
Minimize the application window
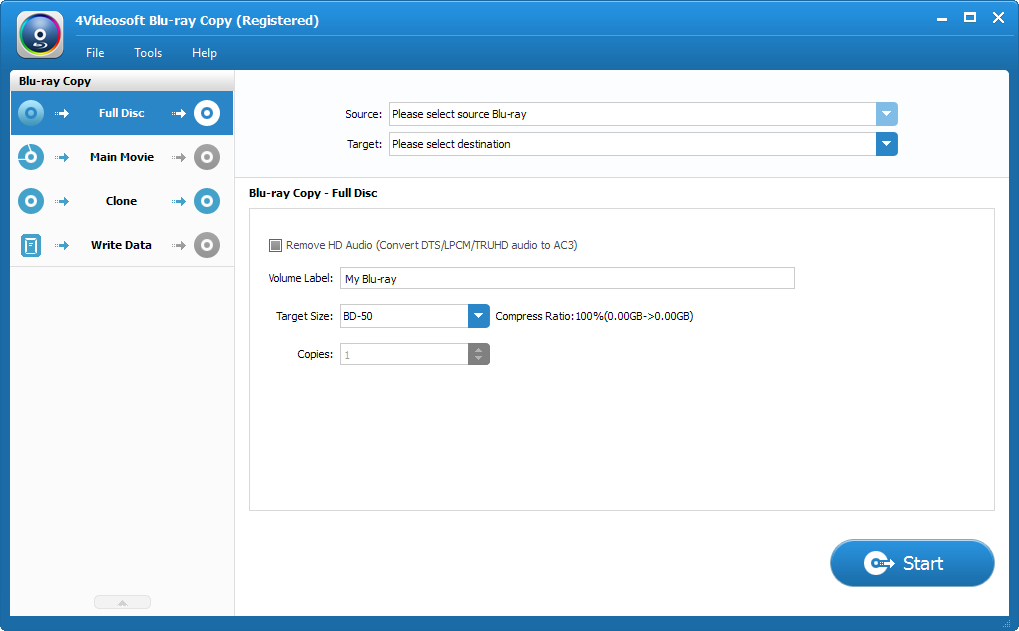click(942, 19)
